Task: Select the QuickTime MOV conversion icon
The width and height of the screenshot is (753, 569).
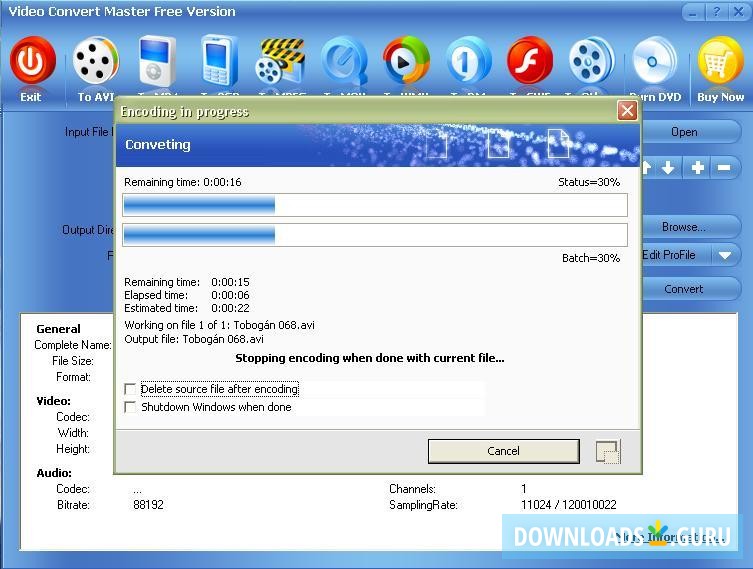Action: click(x=344, y=61)
